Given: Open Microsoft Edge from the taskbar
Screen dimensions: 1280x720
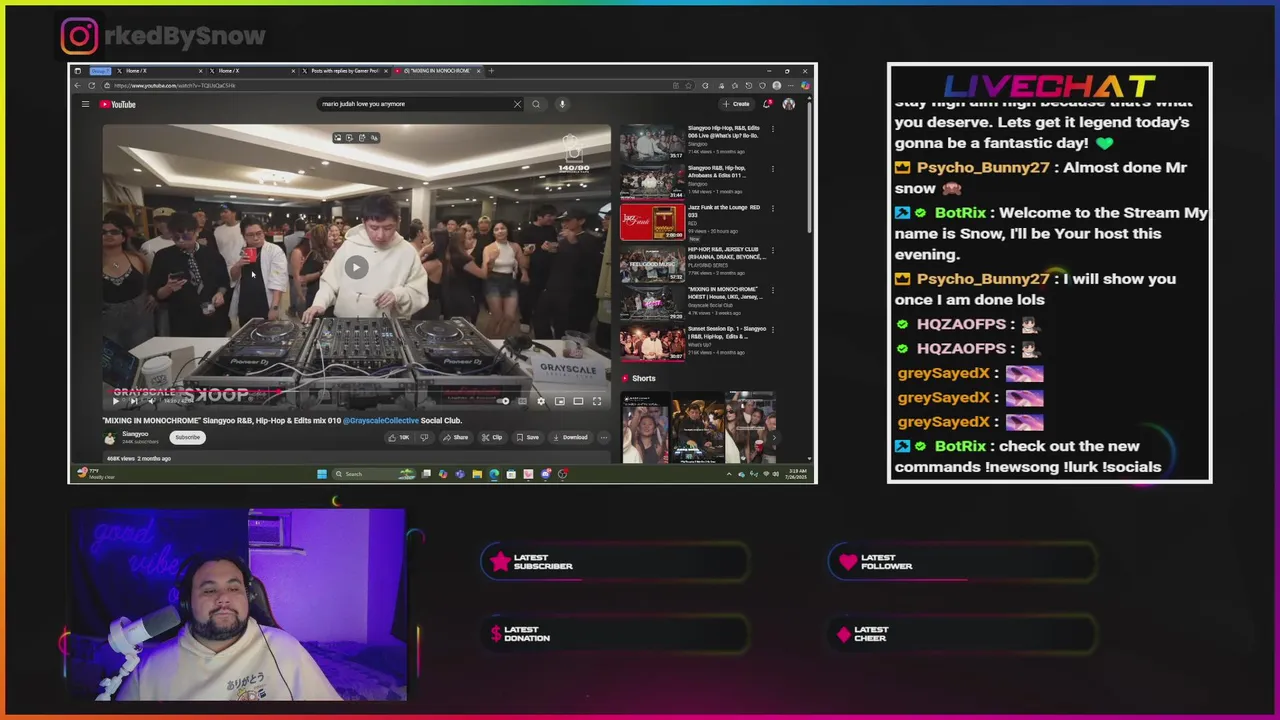Looking at the screenshot, I should [494, 474].
